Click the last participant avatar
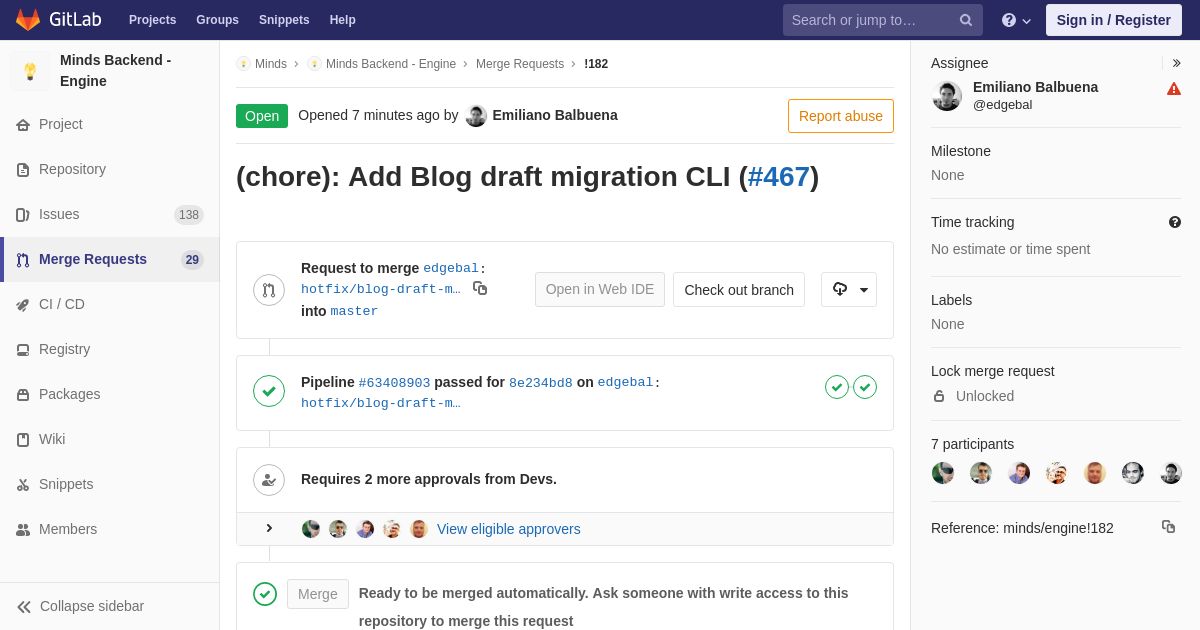 pos(1171,473)
